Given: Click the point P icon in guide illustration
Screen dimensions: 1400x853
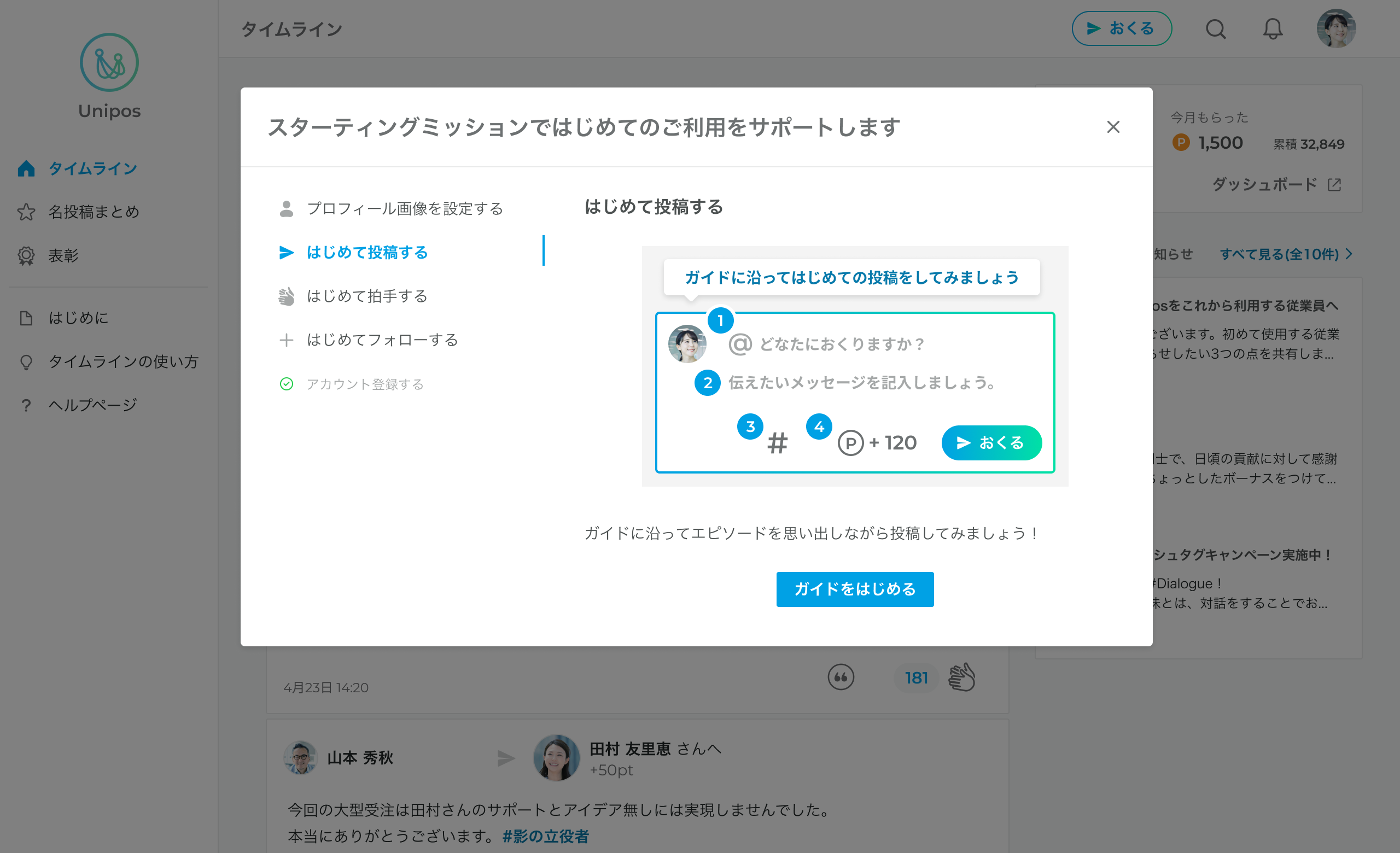Looking at the screenshot, I should (x=850, y=443).
